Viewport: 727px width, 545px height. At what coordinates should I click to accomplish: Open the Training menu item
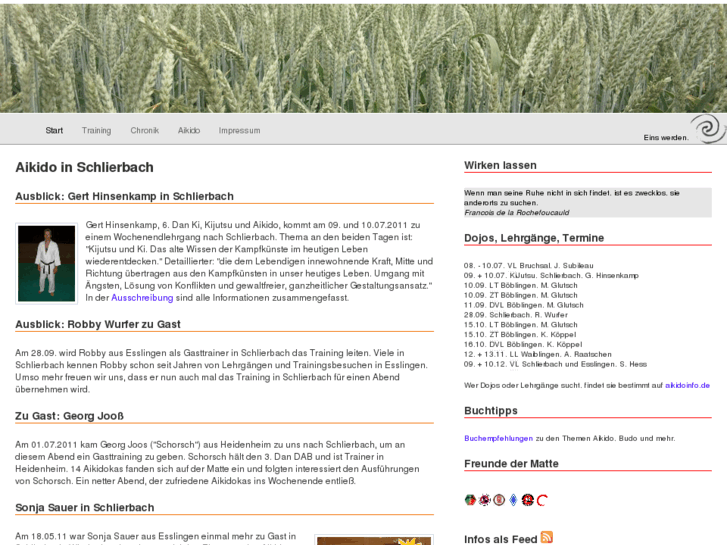coord(96,130)
